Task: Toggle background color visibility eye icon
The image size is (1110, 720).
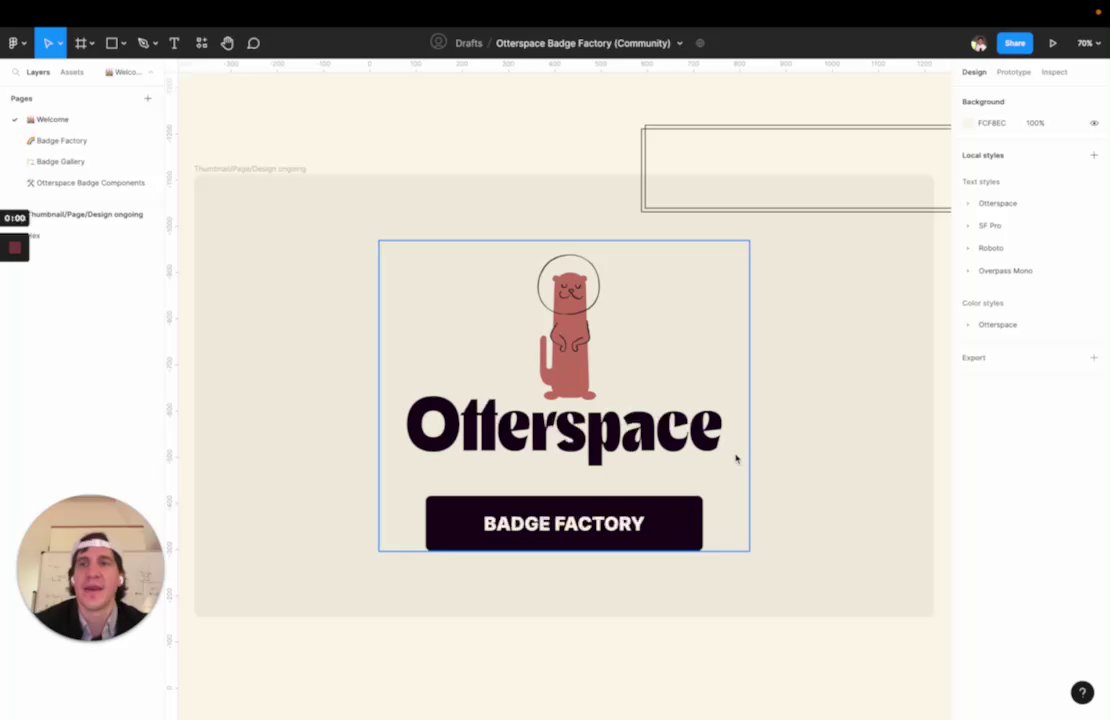Action: point(1094,123)
